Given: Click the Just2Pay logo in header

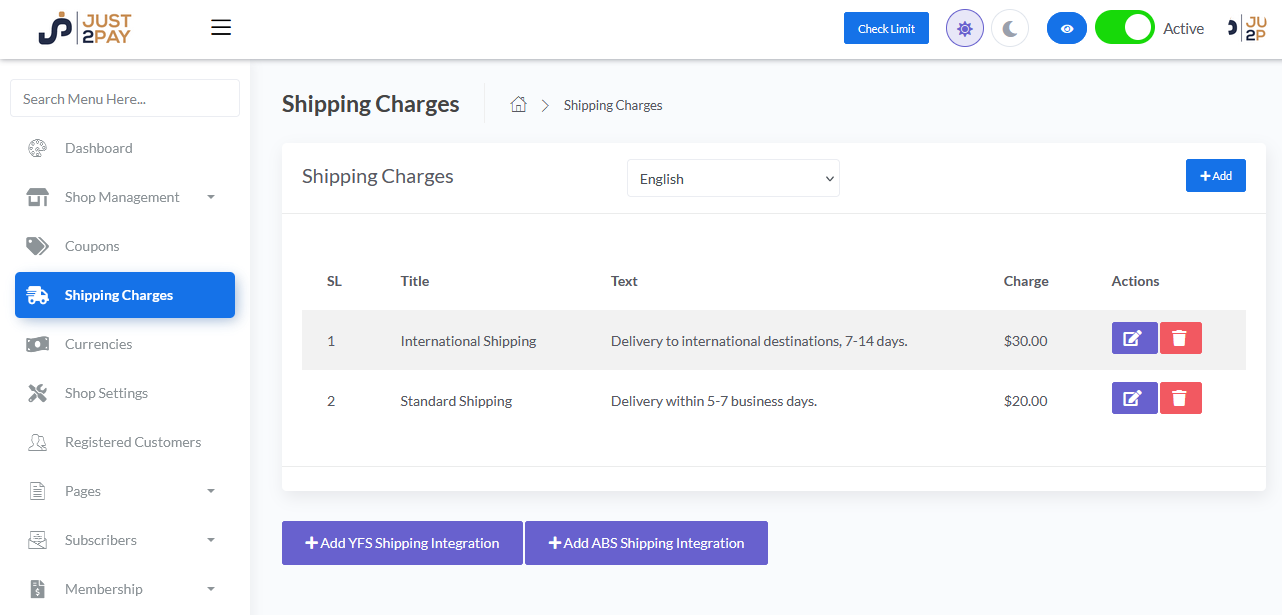Looking at the screenshot, I should pyautogui.click(x=85, y=29).
